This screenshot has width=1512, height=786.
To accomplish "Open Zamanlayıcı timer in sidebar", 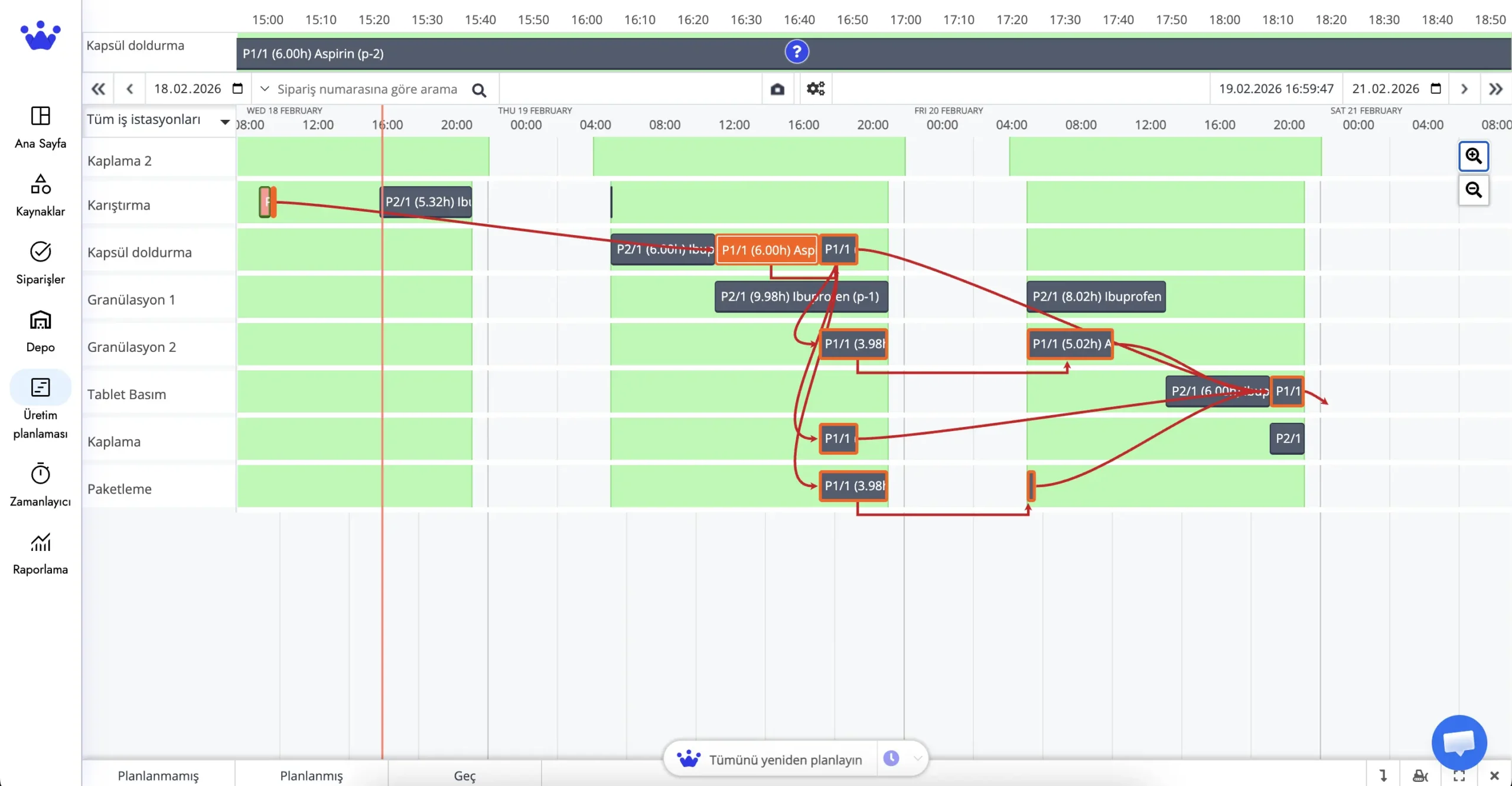I will tap(40, 484).
